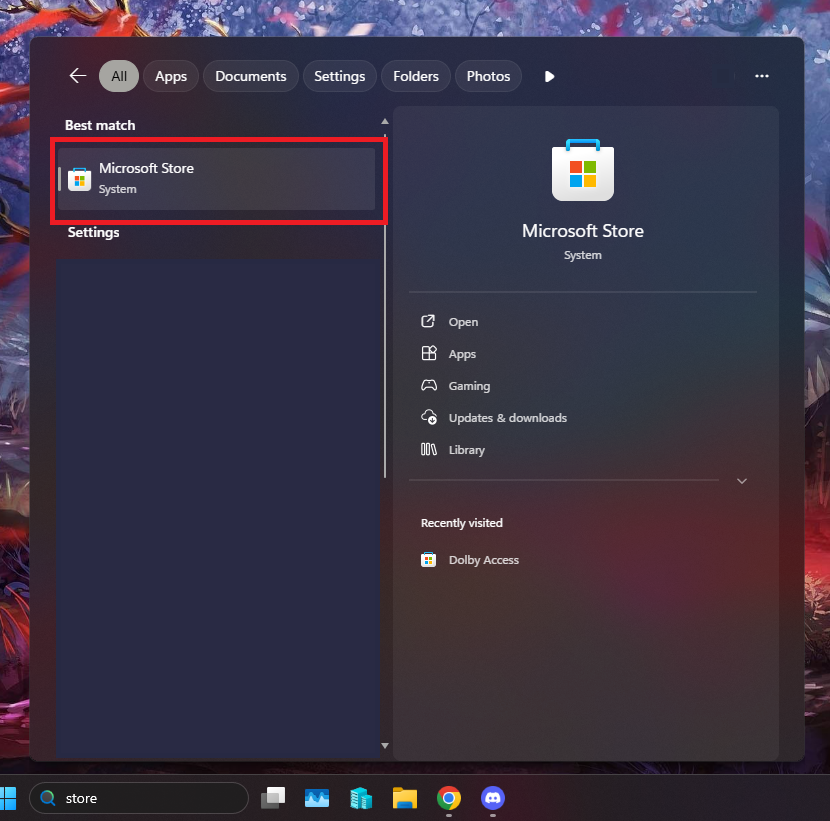This screenshot has width=830, height=821.
Task: Switch to the Apps filter tab
Action: (x=171, y=76)
